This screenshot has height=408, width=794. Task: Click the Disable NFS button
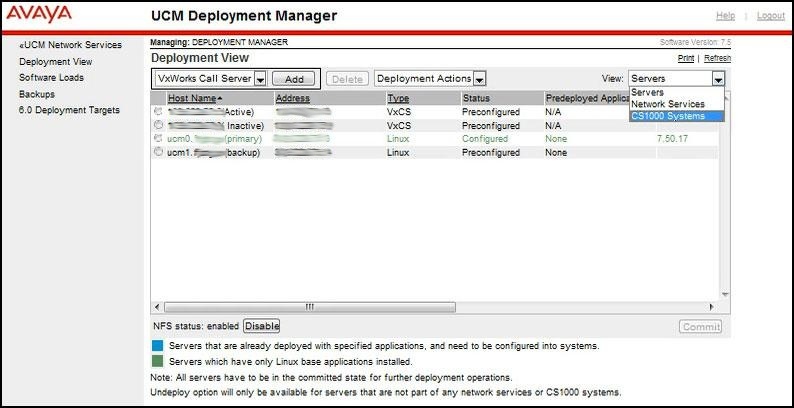[x=262, y=326]
